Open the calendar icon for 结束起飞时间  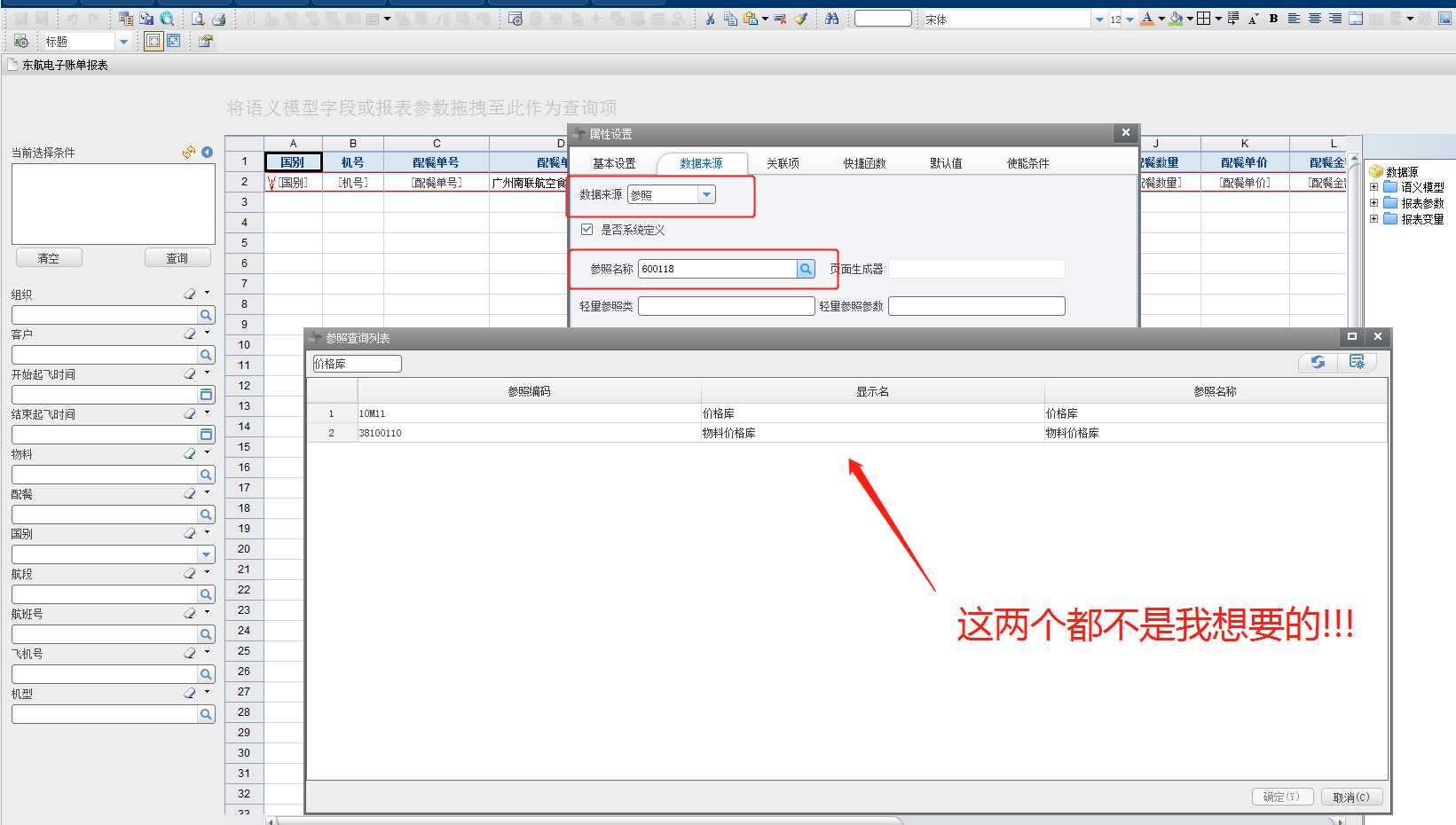pos(206,435)
